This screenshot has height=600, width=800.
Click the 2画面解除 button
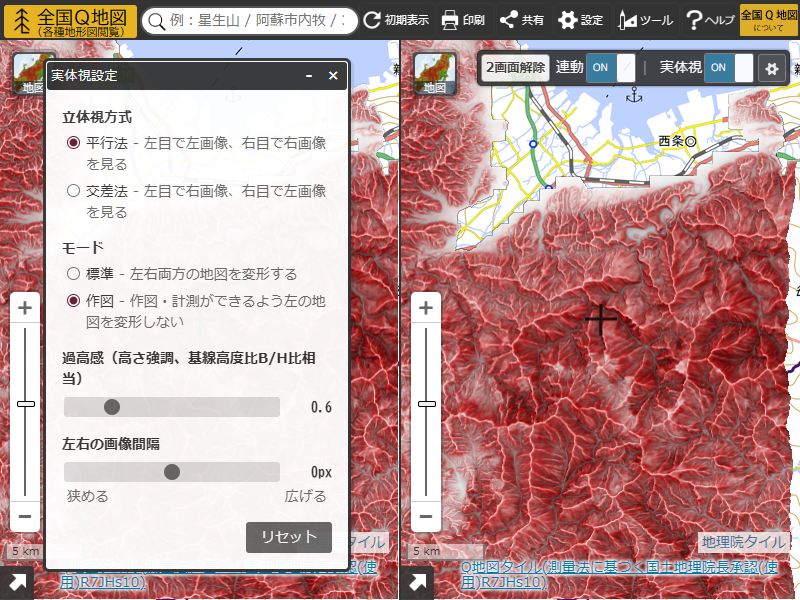[515, 68]
